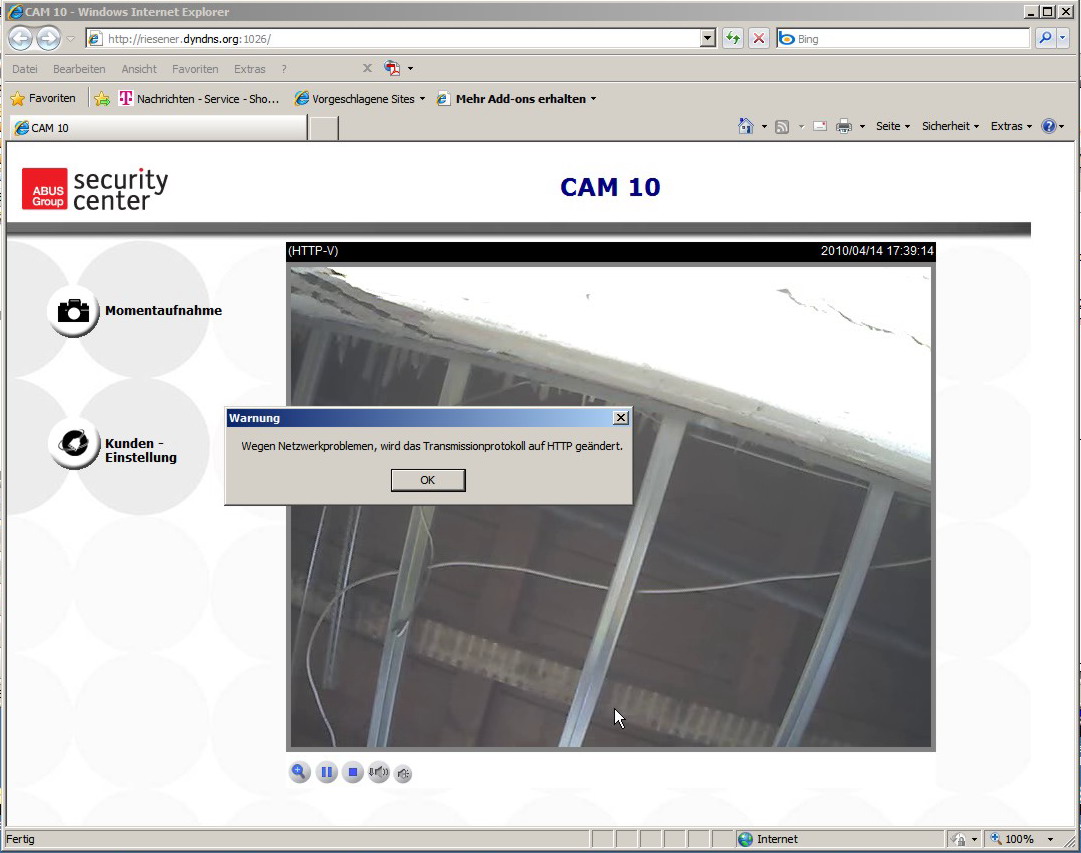1081x853 pixels.
Task: Click the print icon
Action: point(844,126)
